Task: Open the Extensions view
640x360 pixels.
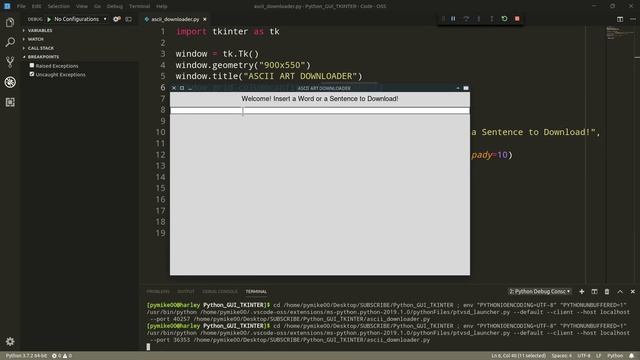Action: click(10, 102)
